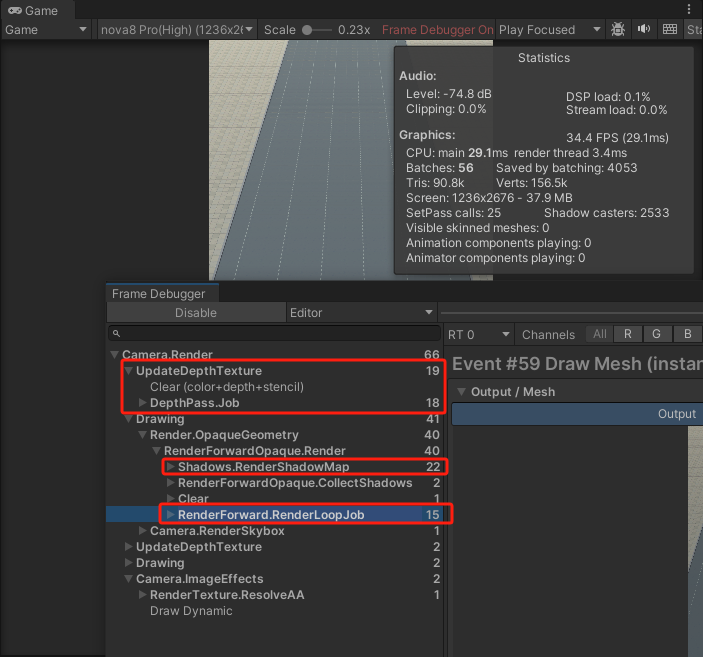Viewport: 703px width, 657px height.
Task: Collapse the first UpdateDepthTexture node arrow
Action: (x=129, y=370)
